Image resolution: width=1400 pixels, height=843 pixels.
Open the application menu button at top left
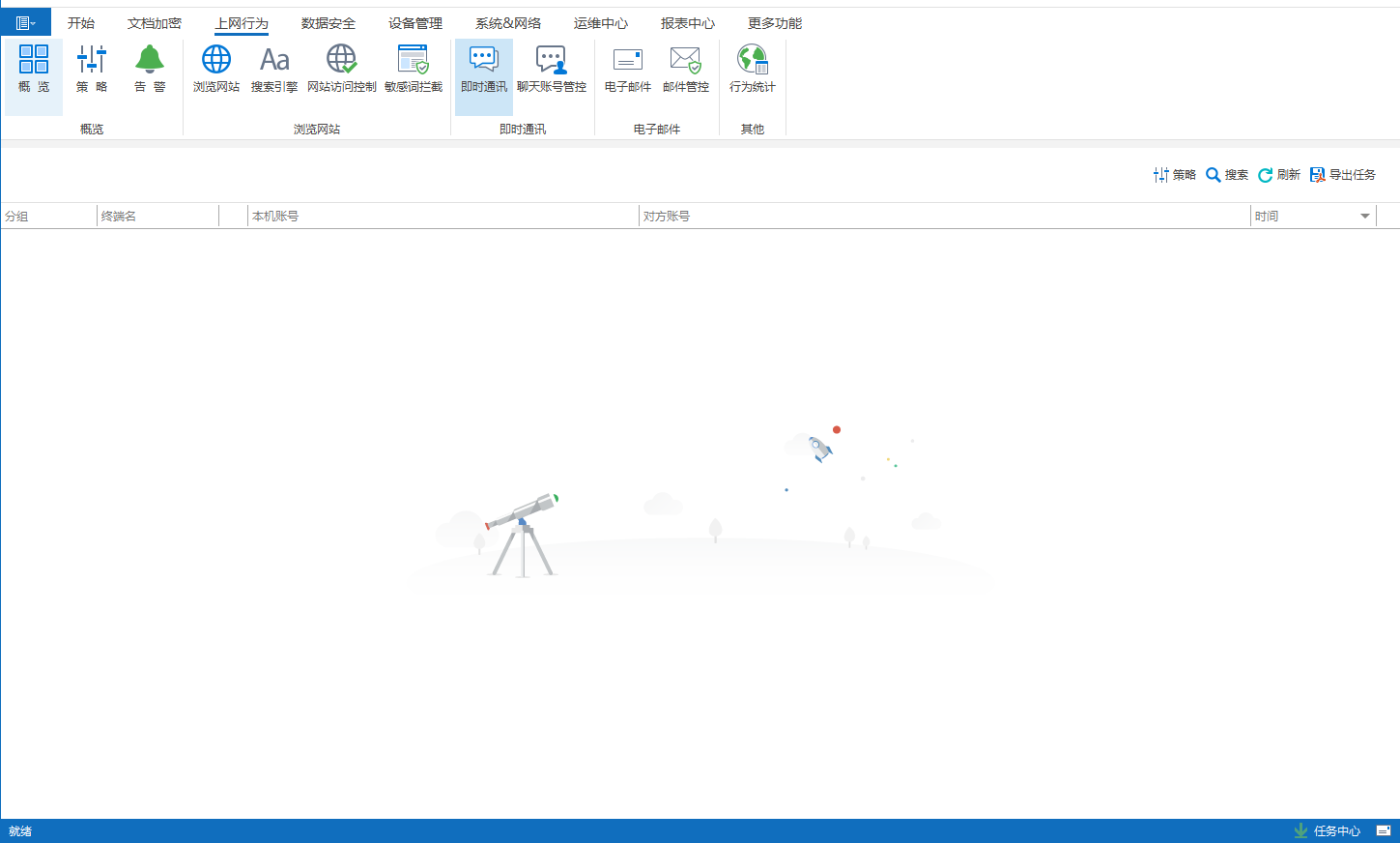(26, 22)
